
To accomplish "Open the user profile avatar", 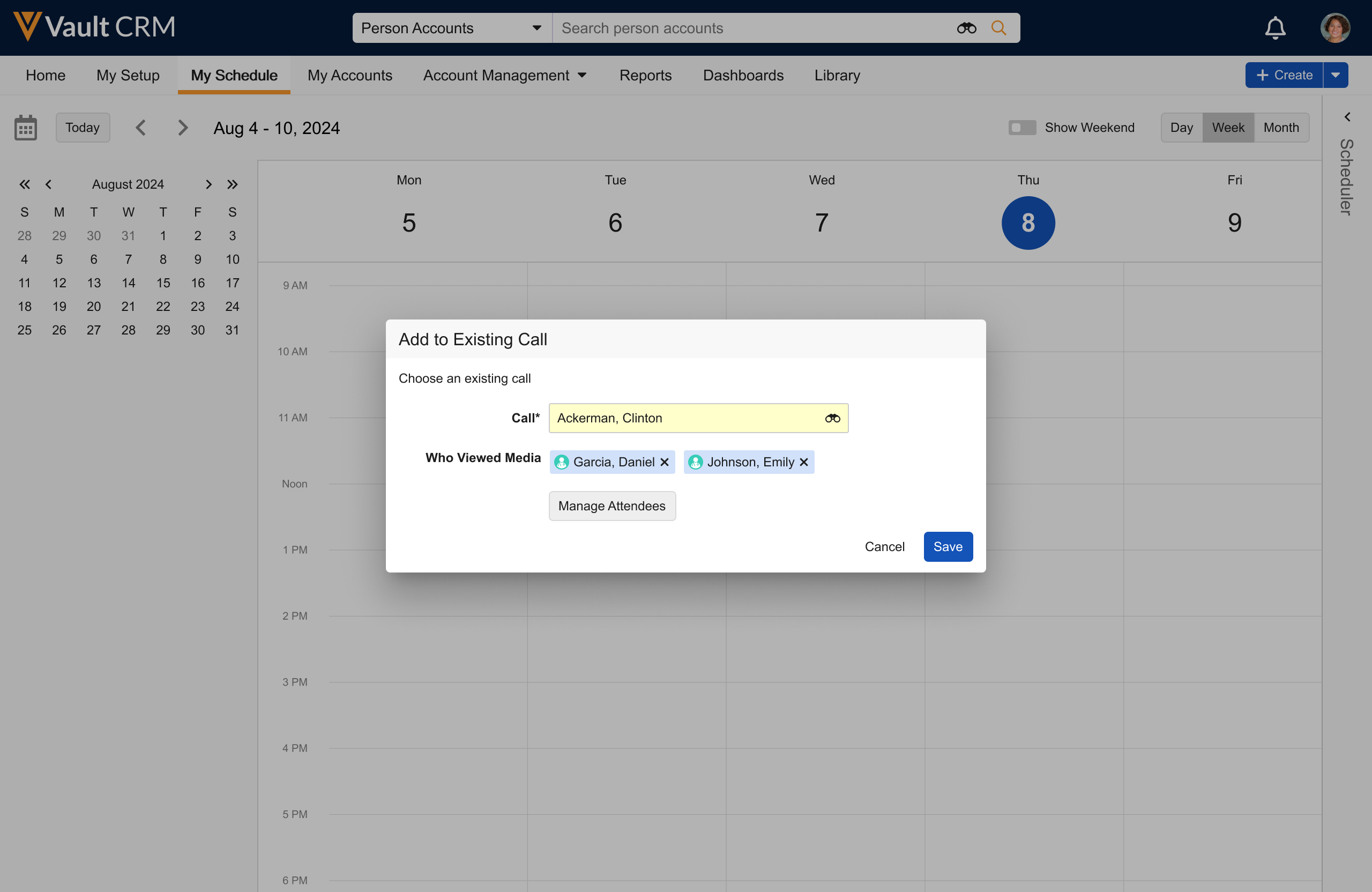I will coord(1334,28).
